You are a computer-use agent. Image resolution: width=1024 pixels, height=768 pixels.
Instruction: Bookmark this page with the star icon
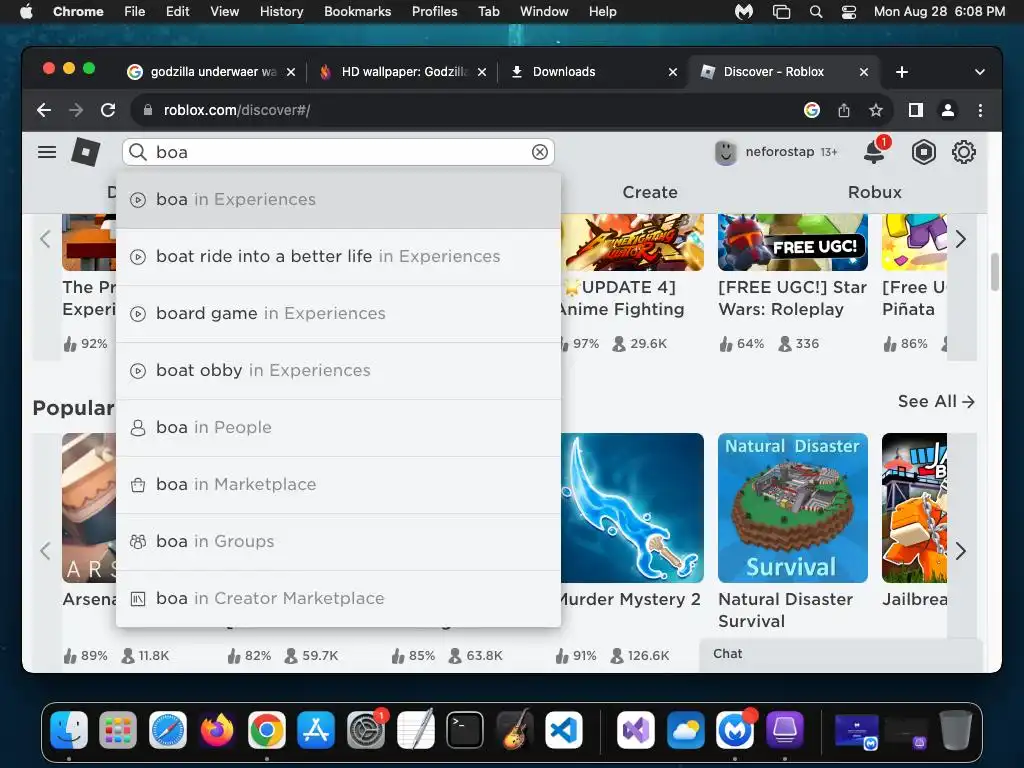pos(876,110)
